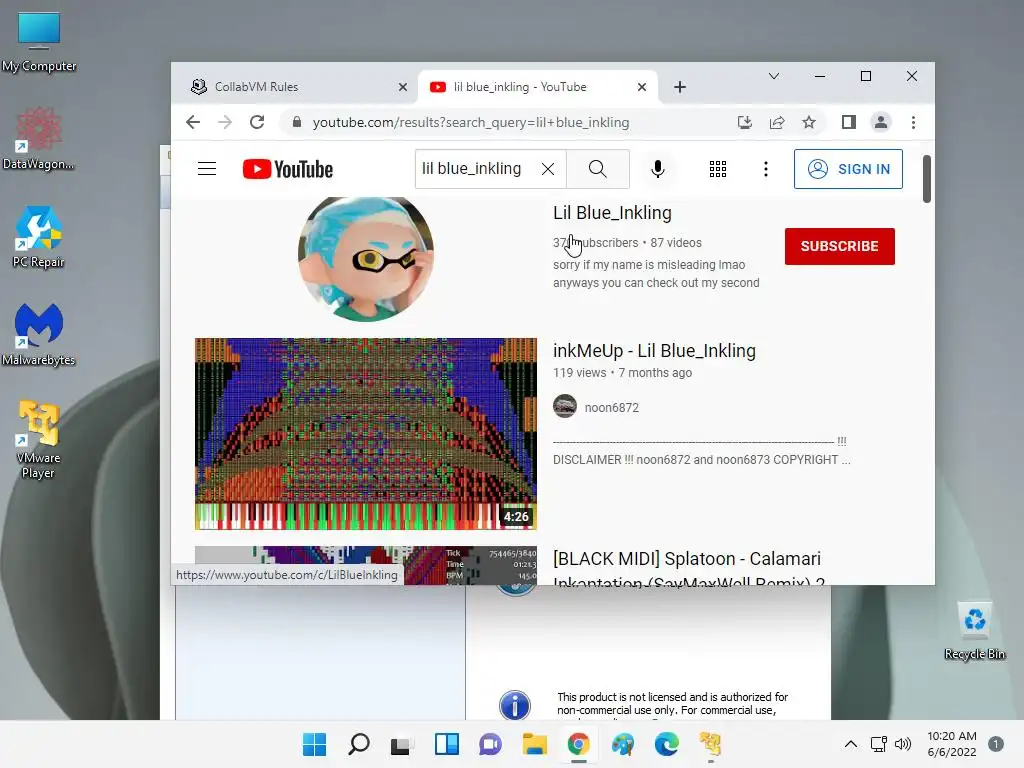Viewport: 1024px width, 768px height.
Task: Click the YouTube page scrollbar
Action: tap(926, 179)
